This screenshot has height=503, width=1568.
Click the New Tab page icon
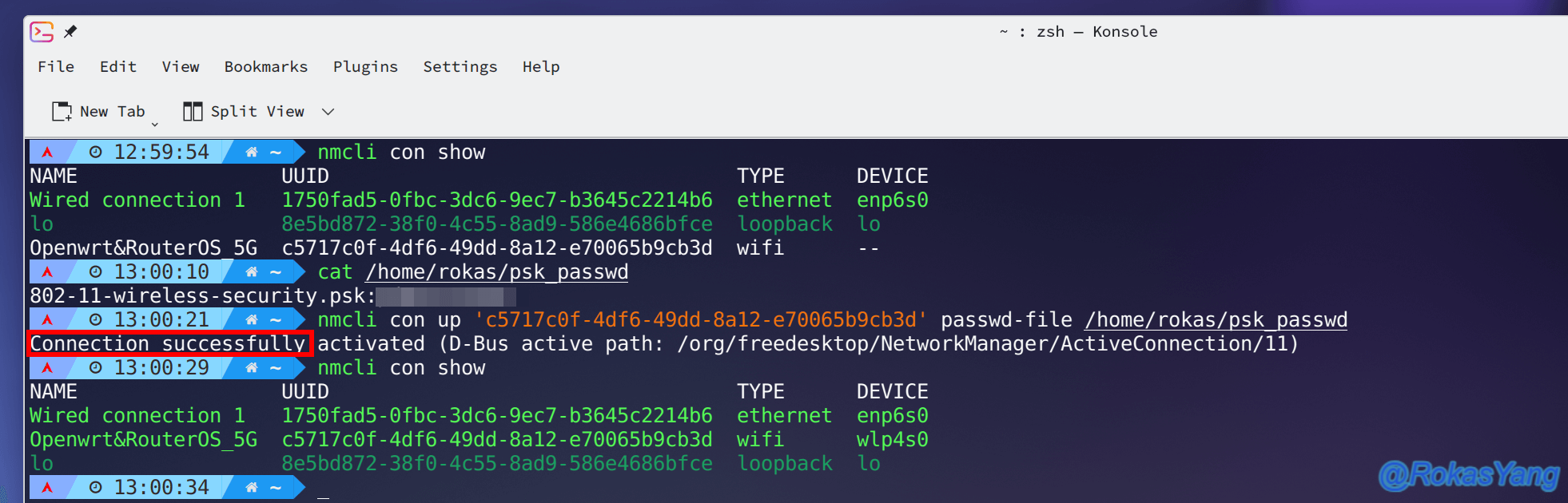tap(62, 112)
